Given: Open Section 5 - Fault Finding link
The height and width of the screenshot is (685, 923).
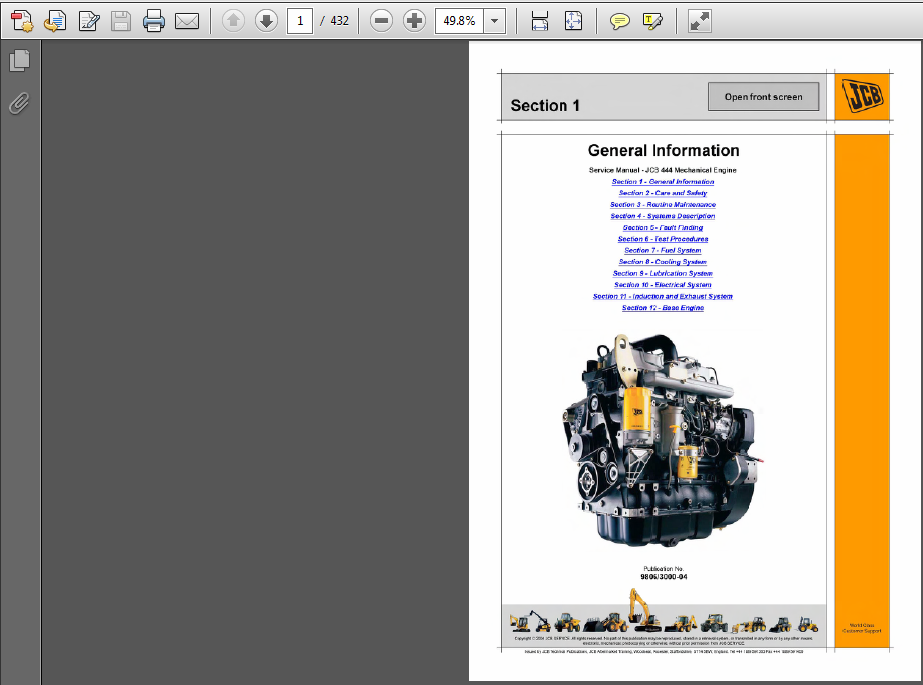Looking at the screenshot, I should pos(663,228).
